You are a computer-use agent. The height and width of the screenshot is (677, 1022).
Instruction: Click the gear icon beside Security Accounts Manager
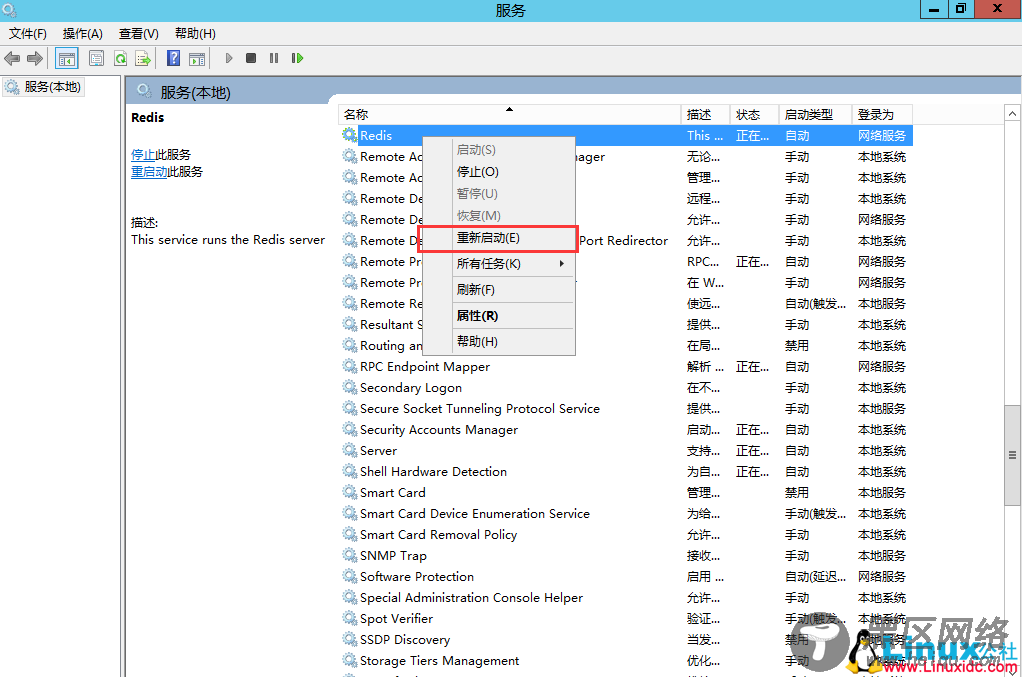350,429
